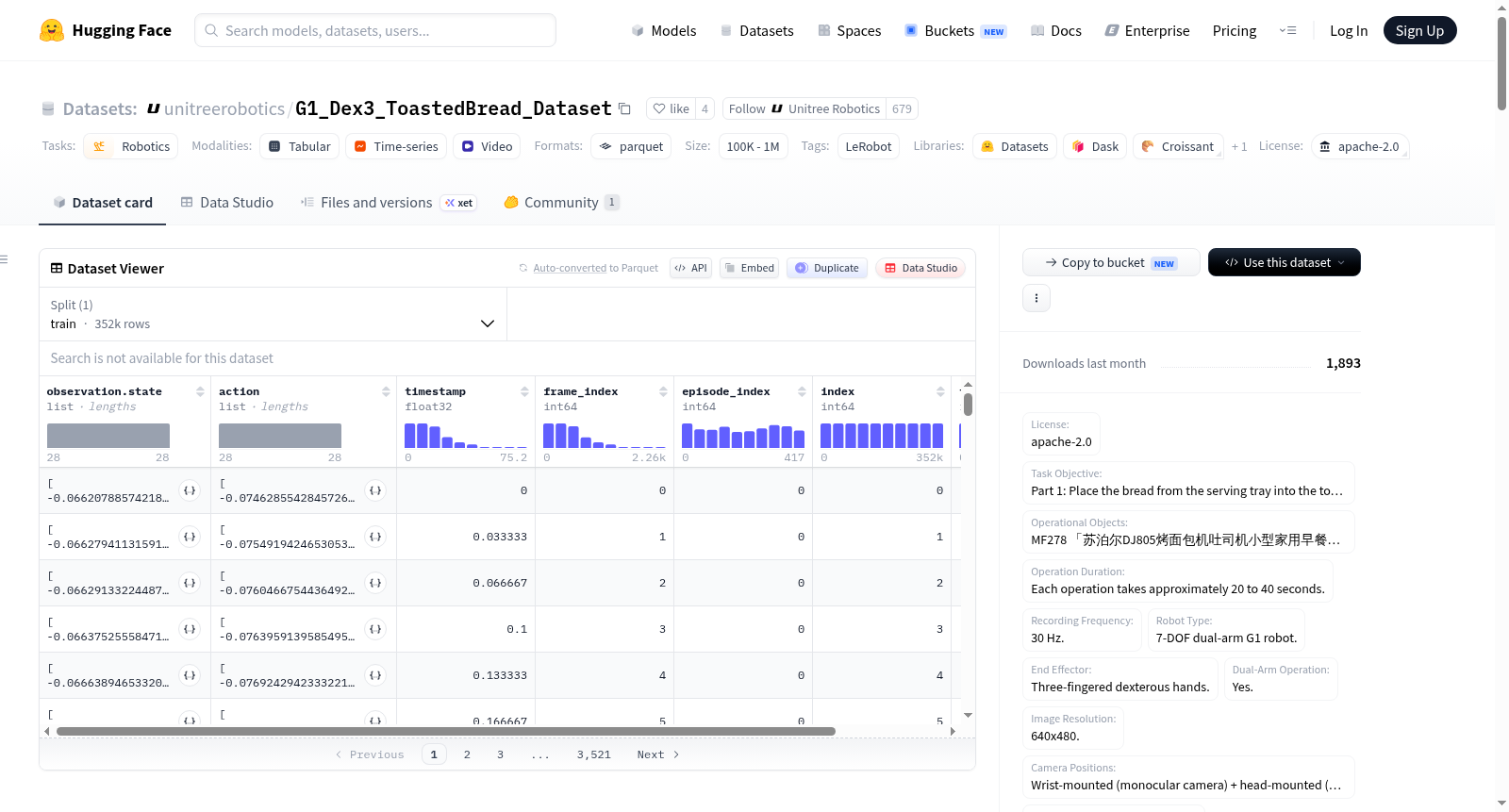Sort by episode_index column sort icon
This screenshot has width=1509, height=812.
pos(802,391)
